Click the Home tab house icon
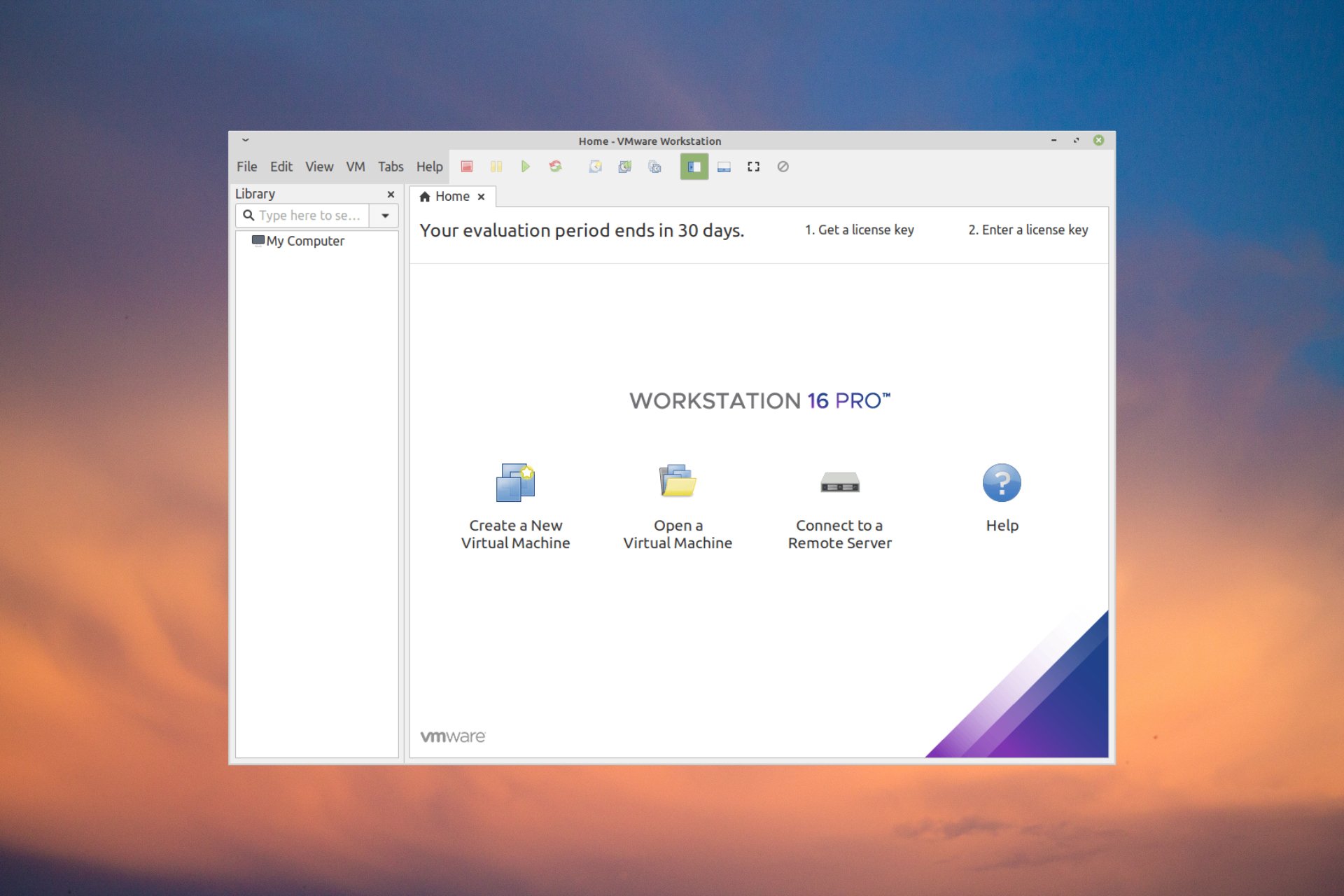 [424, 197]
